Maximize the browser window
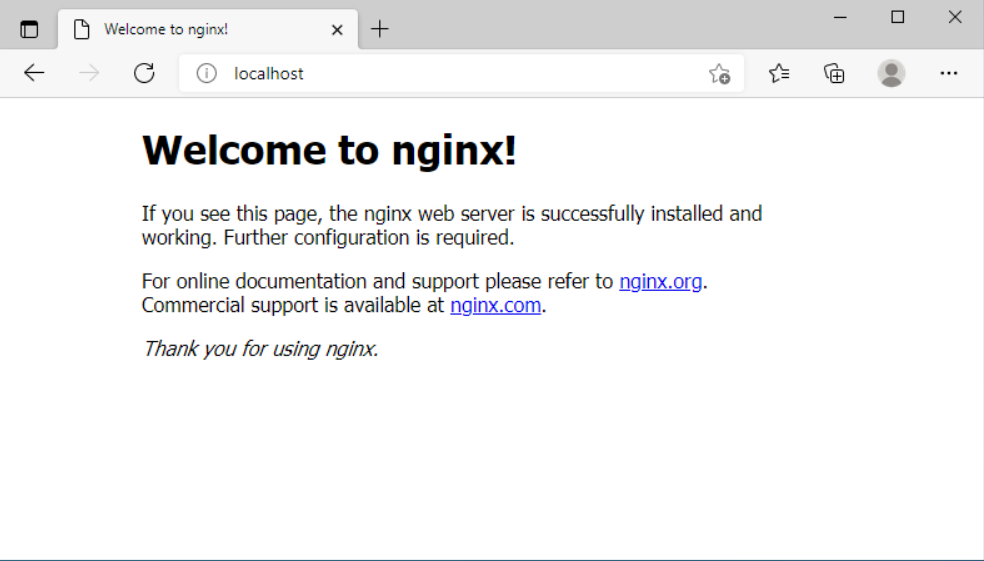The height and width of the screenshot is (561, 984). (897, 18)
